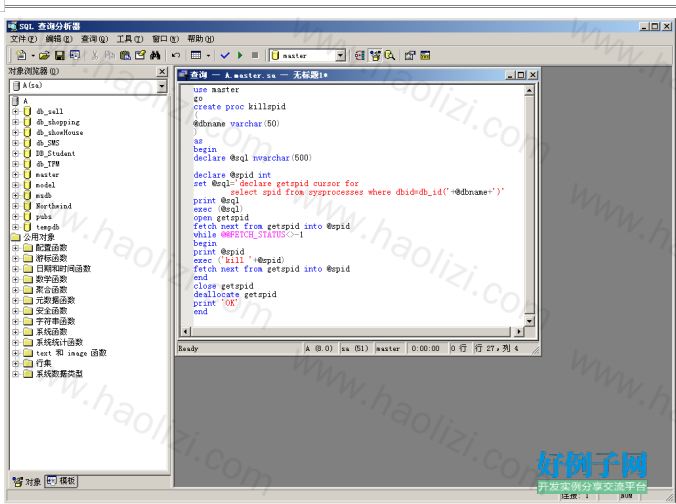Open the 窗口 menu
This screenshot has width=676, height=504.
[x=165, y=39]
